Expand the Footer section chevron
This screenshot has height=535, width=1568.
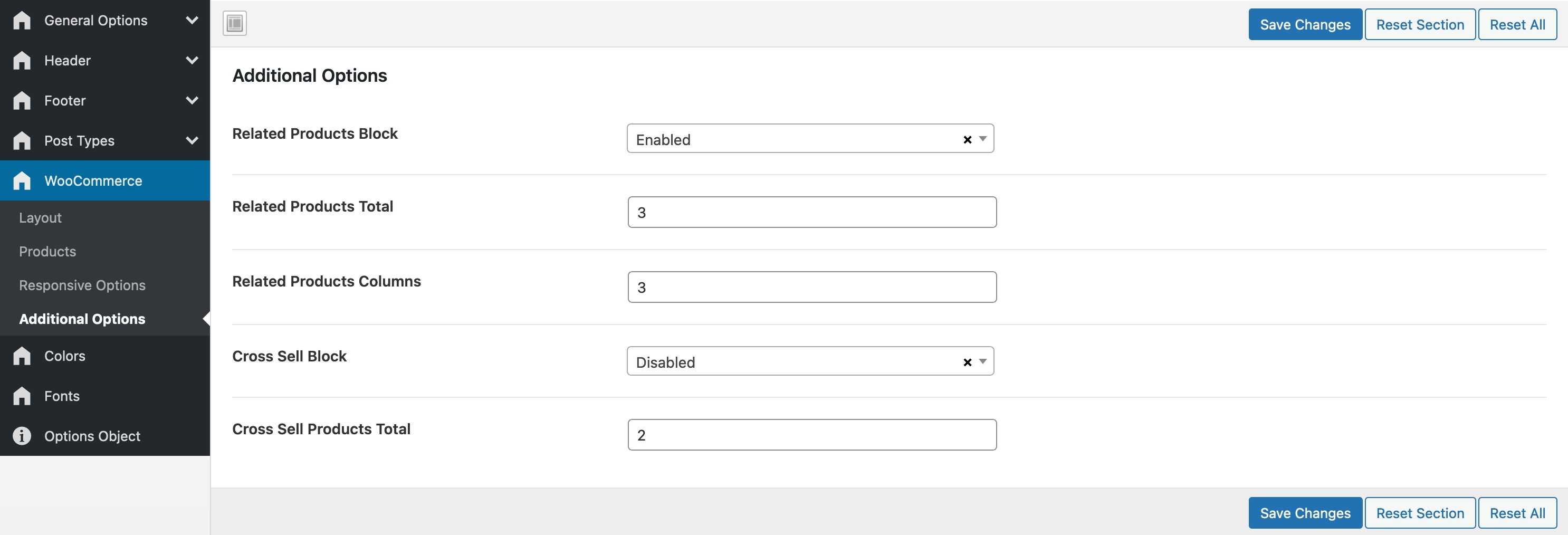[192, 100]
